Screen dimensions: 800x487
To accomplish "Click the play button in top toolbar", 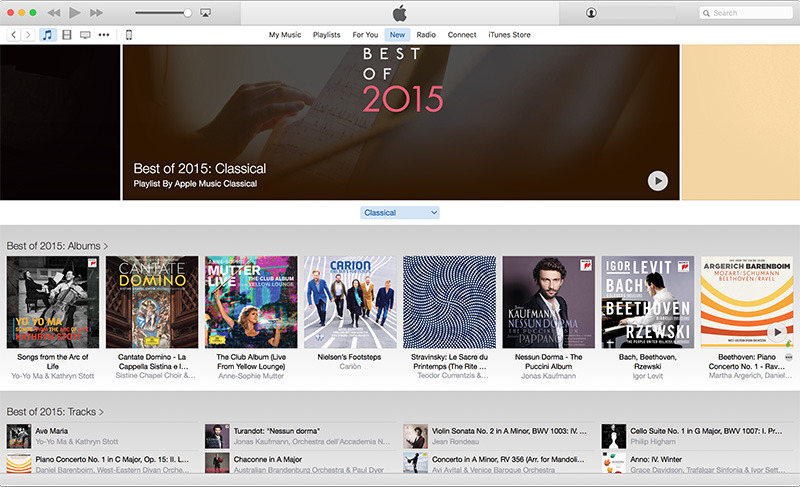I will (74, 13).
